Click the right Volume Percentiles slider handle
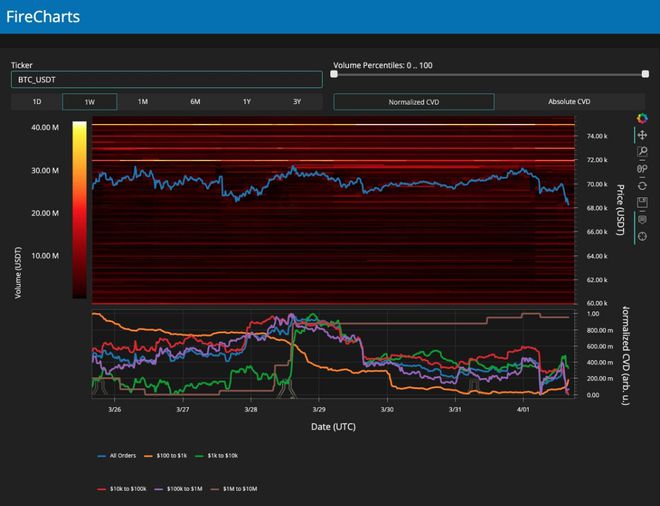Screen dimensions: 660x506 [646, 73]
